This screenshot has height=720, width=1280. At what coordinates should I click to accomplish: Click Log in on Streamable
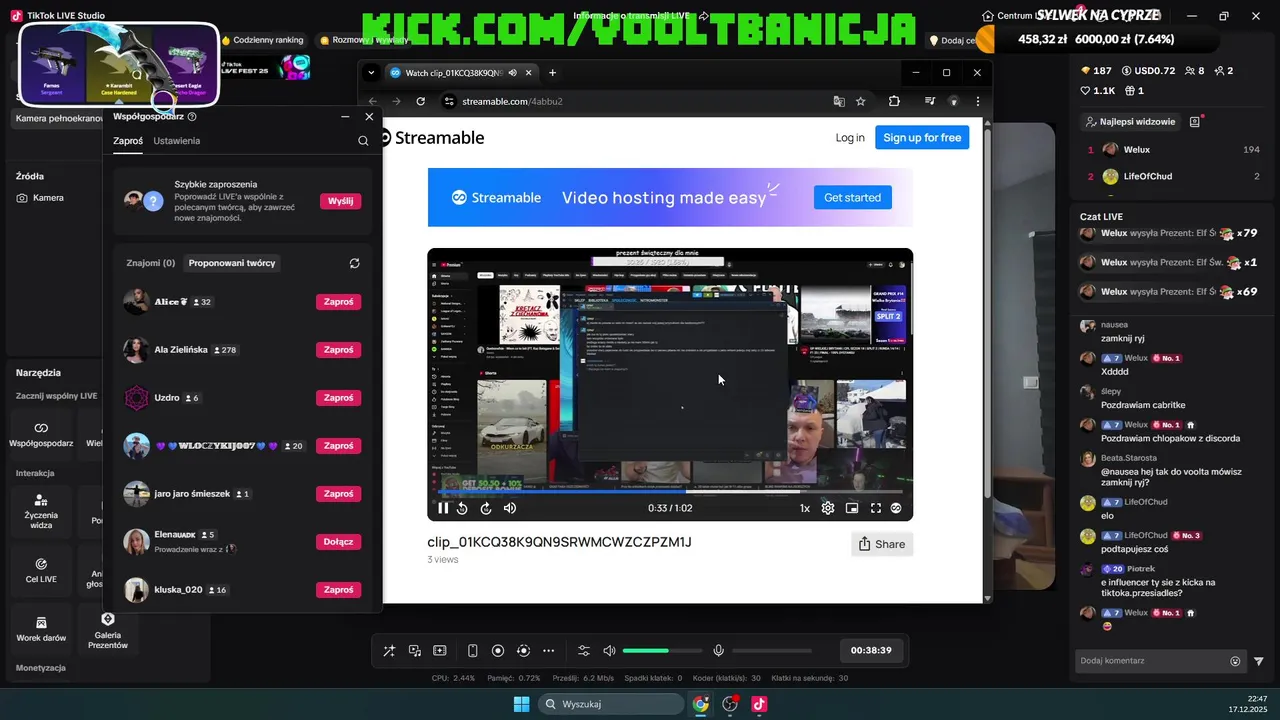(850, 138)
